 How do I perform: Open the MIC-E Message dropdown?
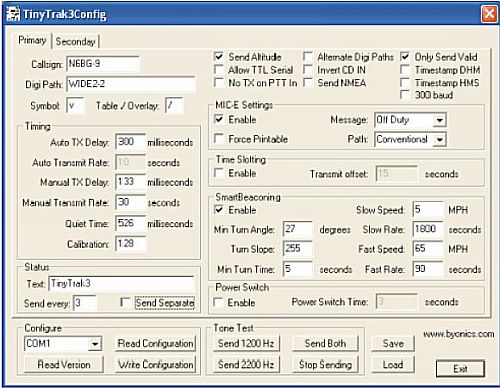pos(440,120)
